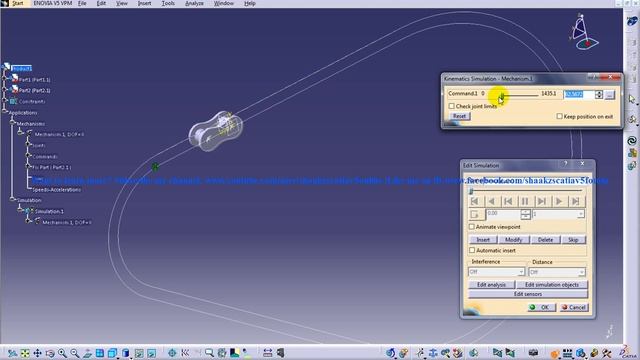Click the Reset button in Kinematics Simulation
This screenshot has width=640, height=360.
[x=459, y=116]
